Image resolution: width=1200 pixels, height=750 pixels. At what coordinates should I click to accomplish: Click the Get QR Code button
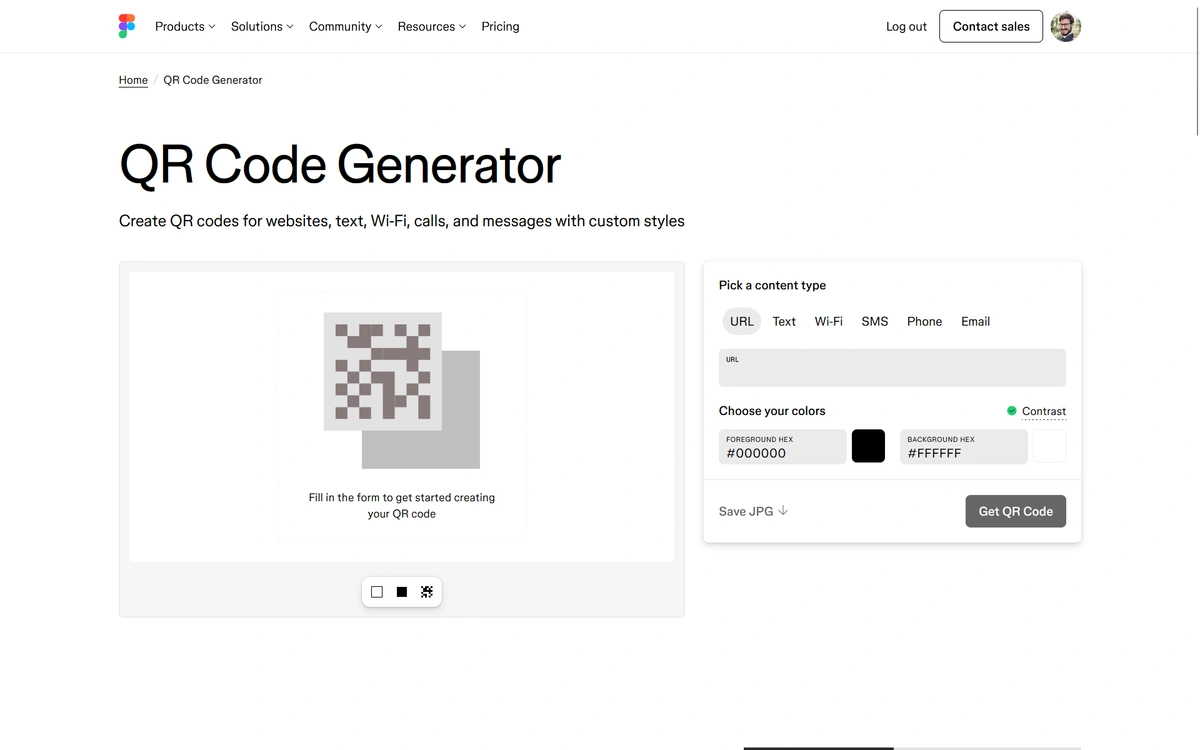(x=1016, y=511)
